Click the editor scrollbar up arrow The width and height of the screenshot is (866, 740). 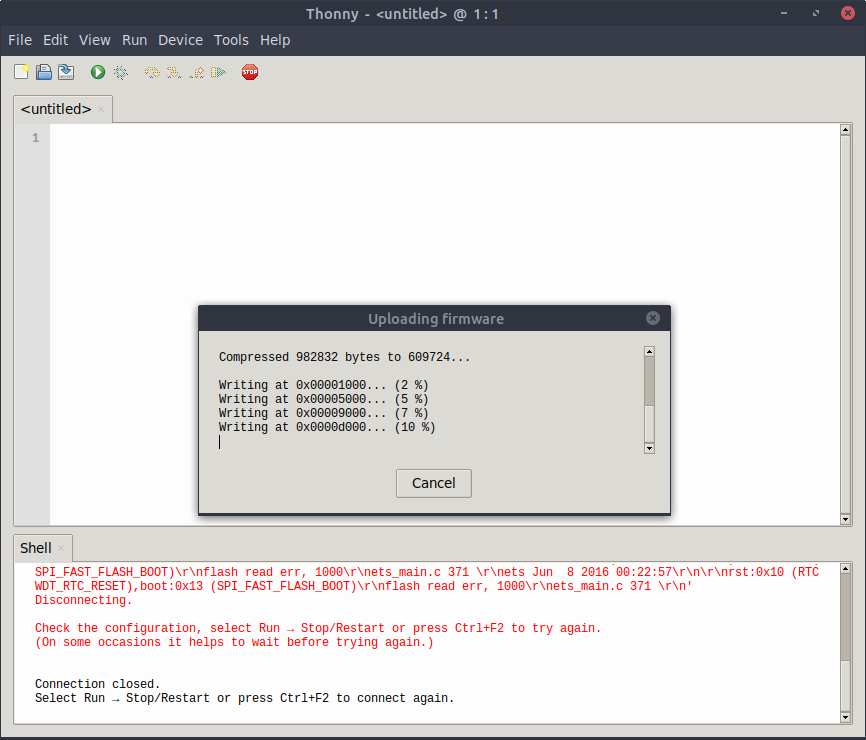coord(845,130)
